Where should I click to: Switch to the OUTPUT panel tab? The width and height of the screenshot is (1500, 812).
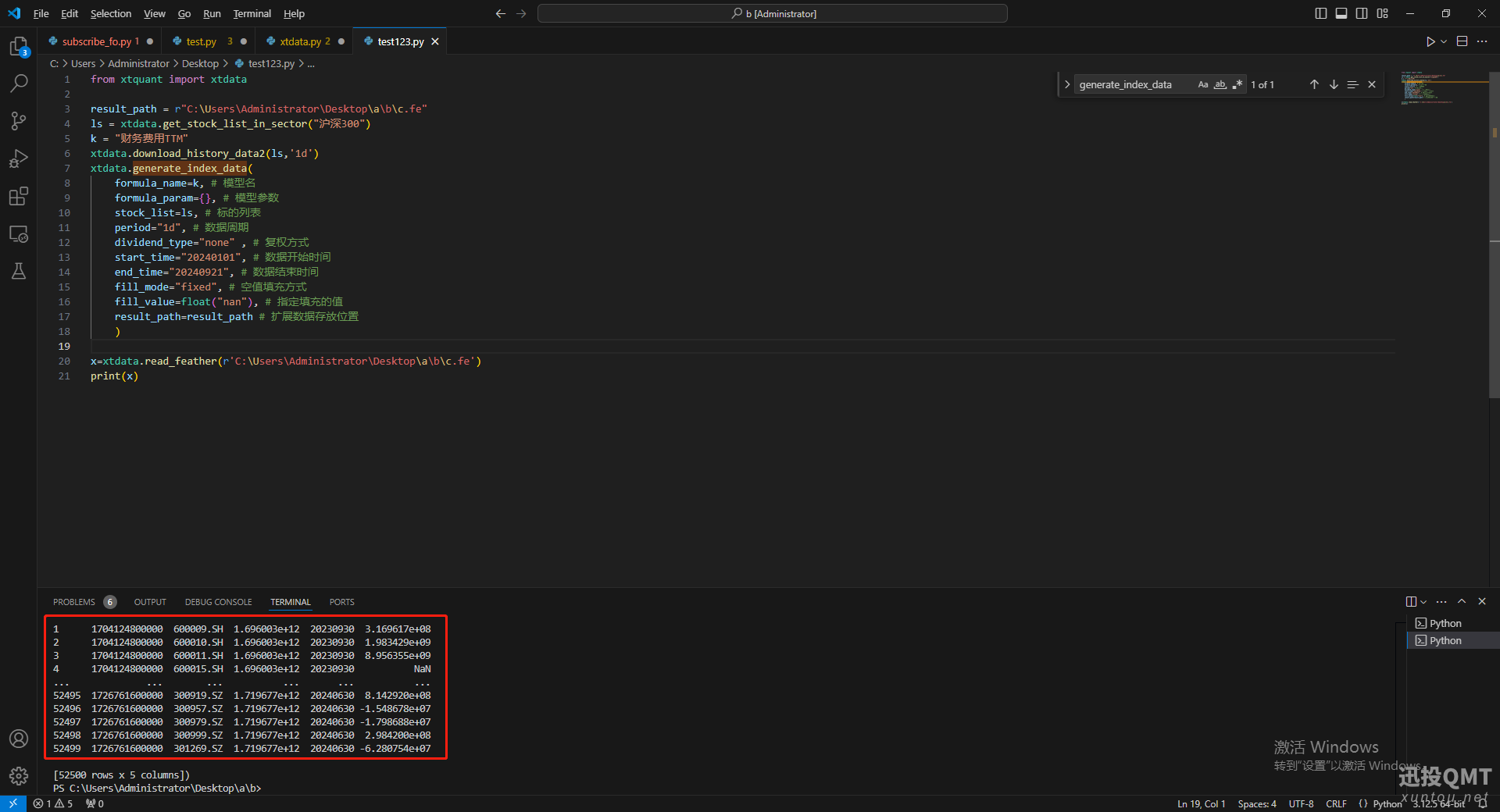tap(150, 602)
